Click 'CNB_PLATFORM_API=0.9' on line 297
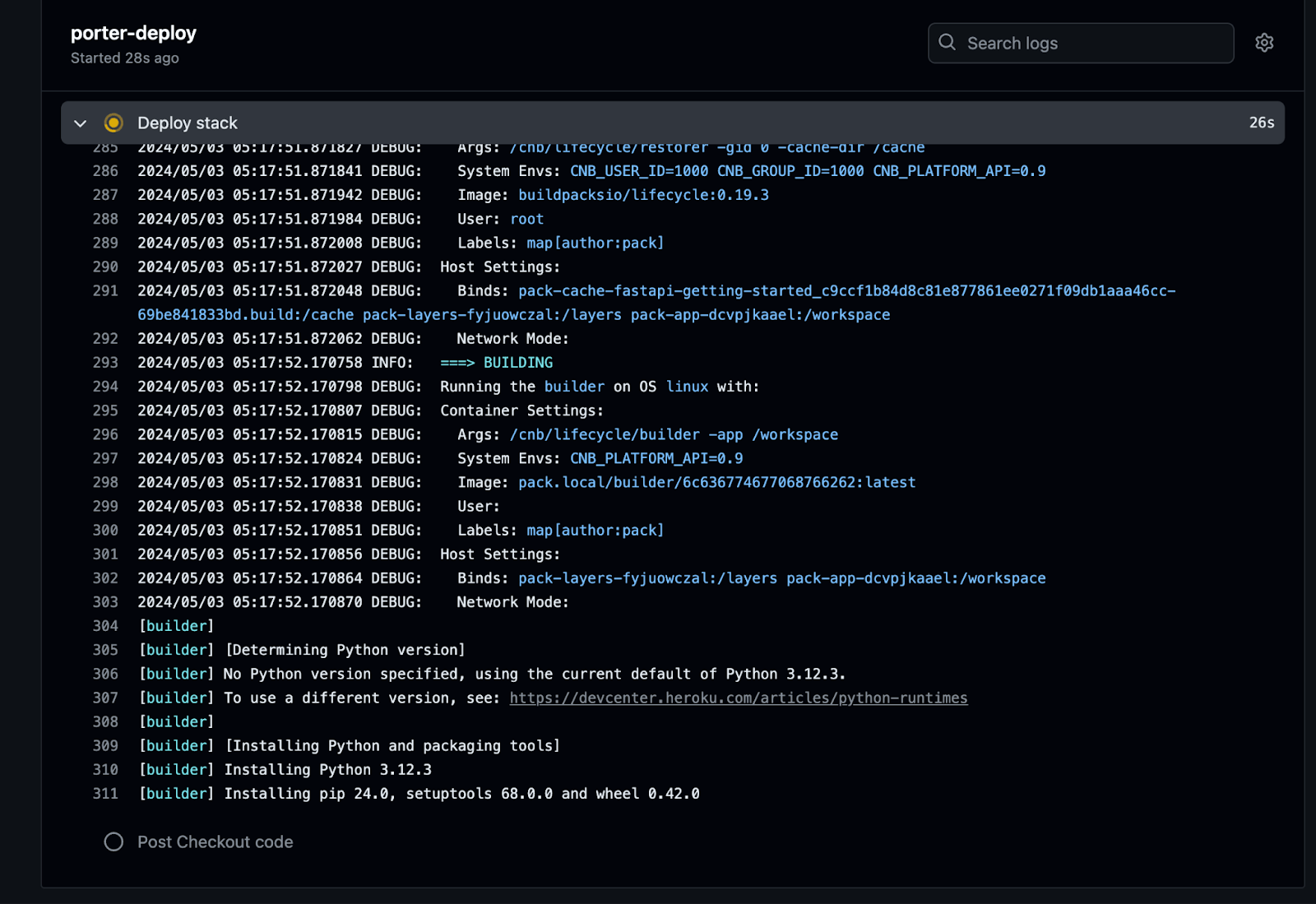1316x904 pixels. coord(656,458)
